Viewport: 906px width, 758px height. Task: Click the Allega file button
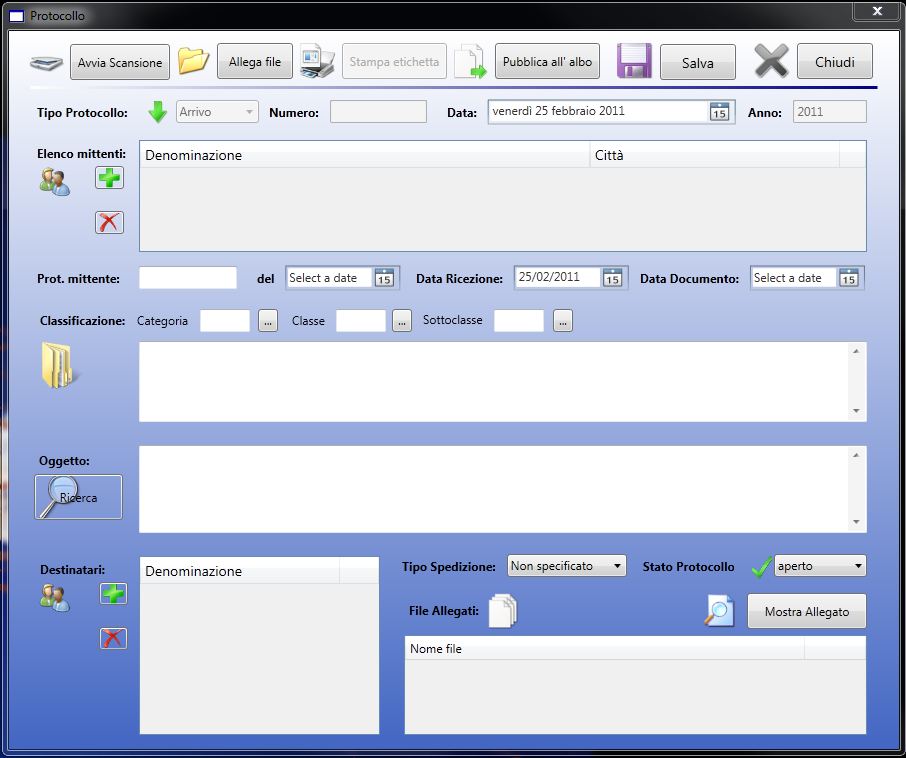point(254,62)
